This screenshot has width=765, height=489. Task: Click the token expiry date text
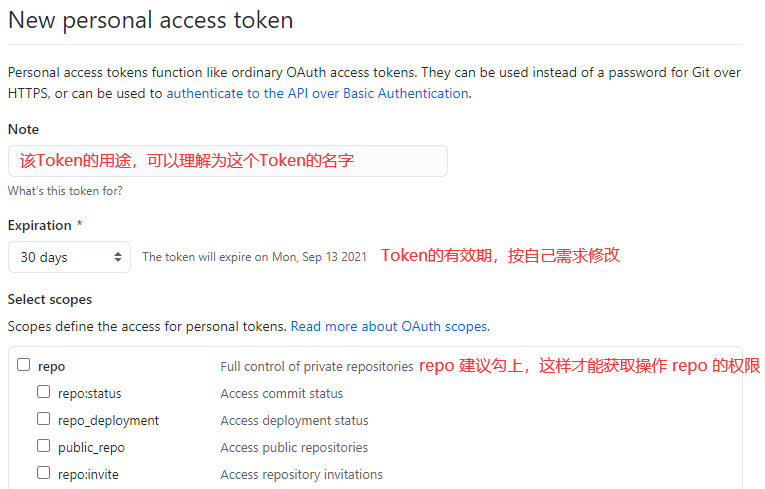[x=254, y=257]
